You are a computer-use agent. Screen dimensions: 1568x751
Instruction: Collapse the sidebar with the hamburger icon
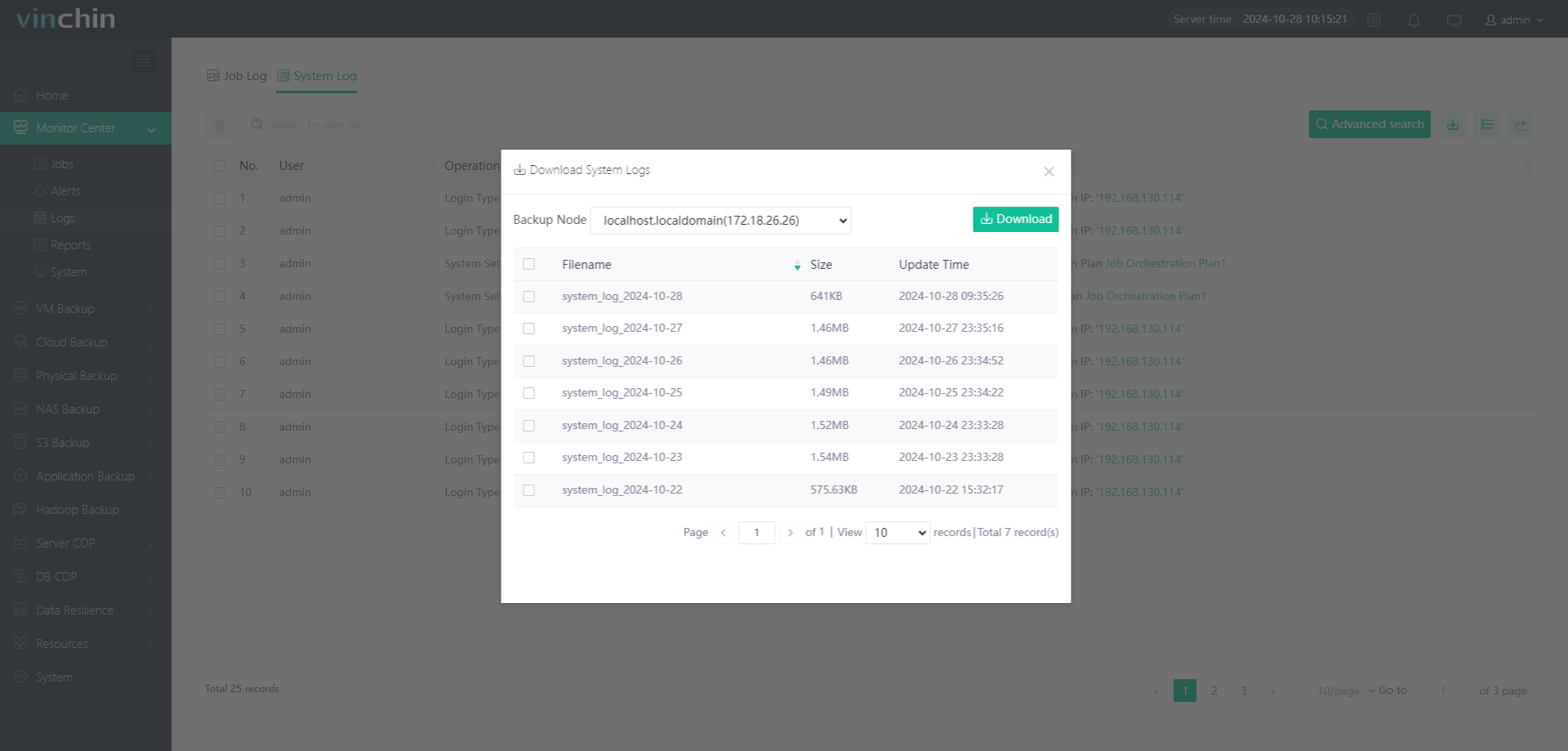point(144,61)
